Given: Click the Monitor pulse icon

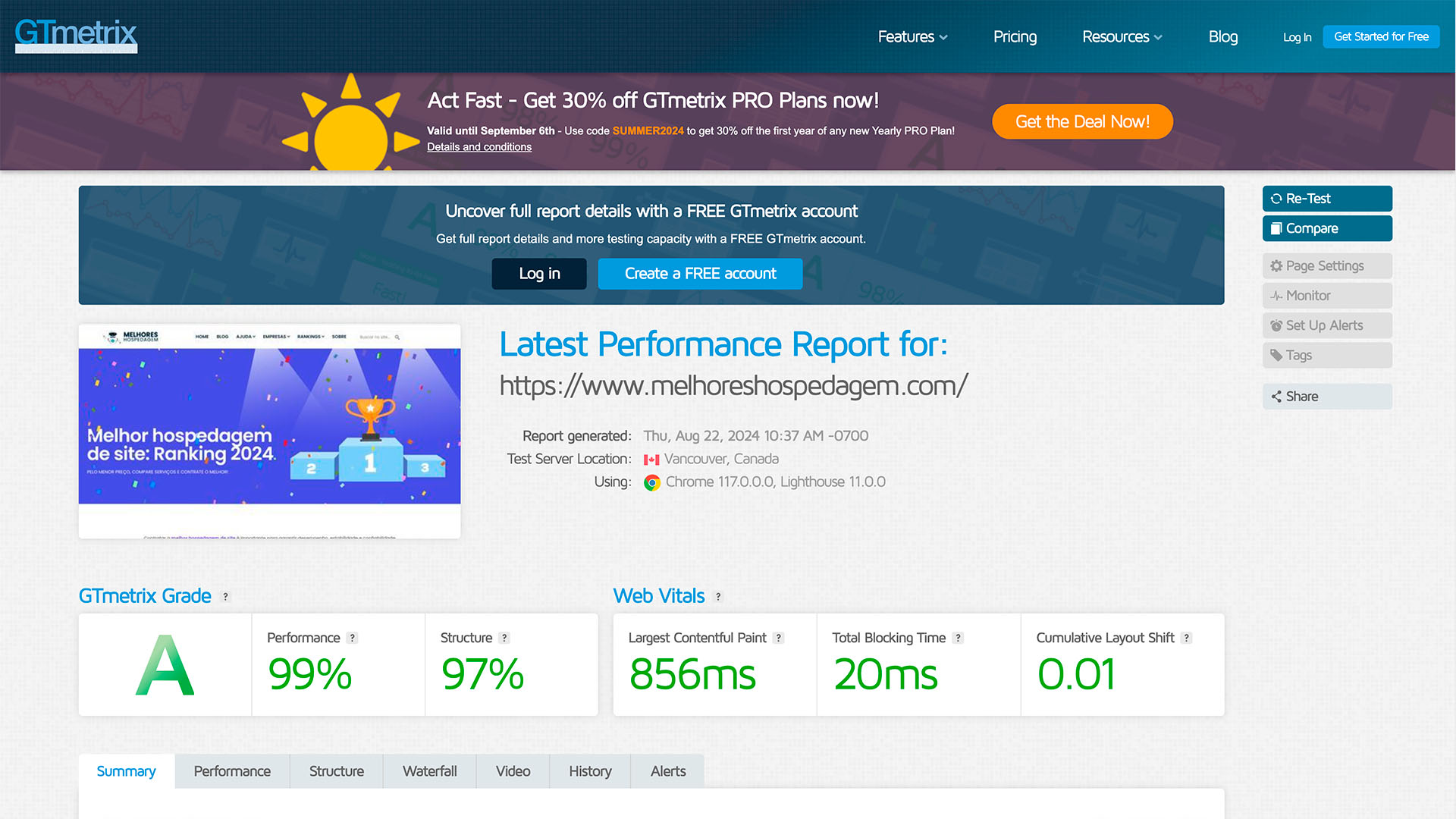Looking at the screenshot, I should pyautogui.click(x=1276, y=296).
